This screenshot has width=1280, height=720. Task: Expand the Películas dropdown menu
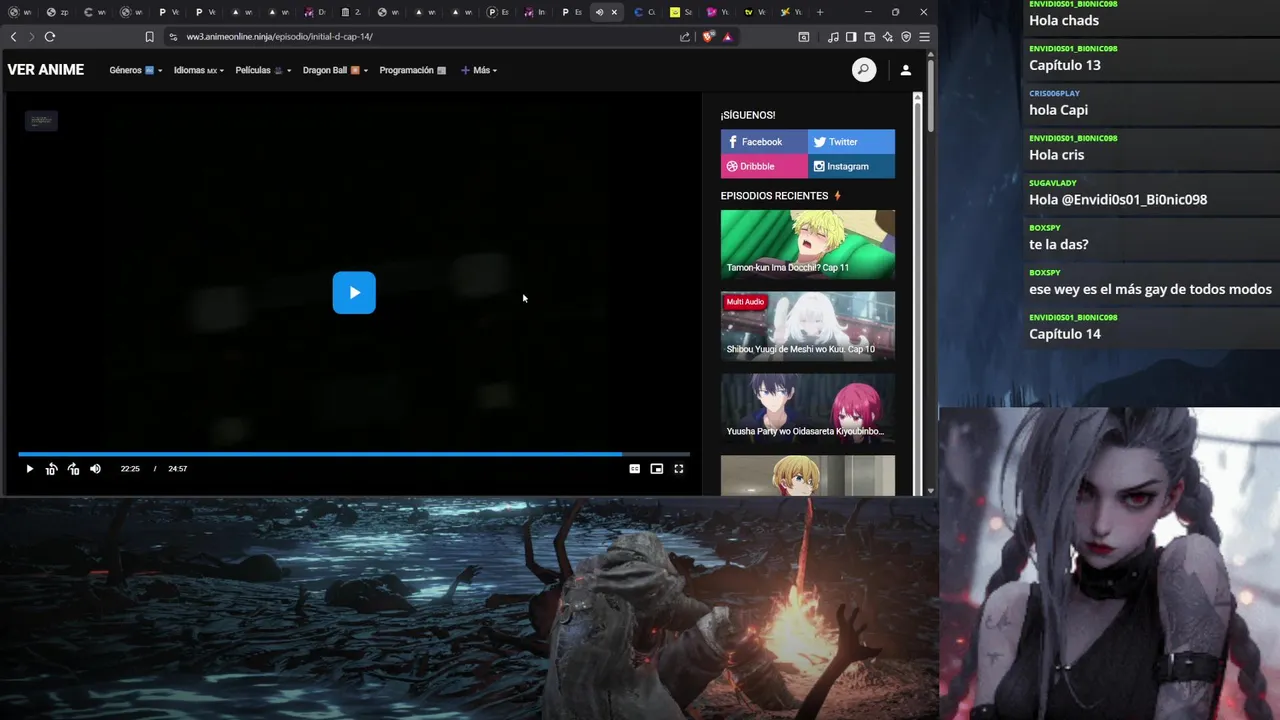point(264,70)
